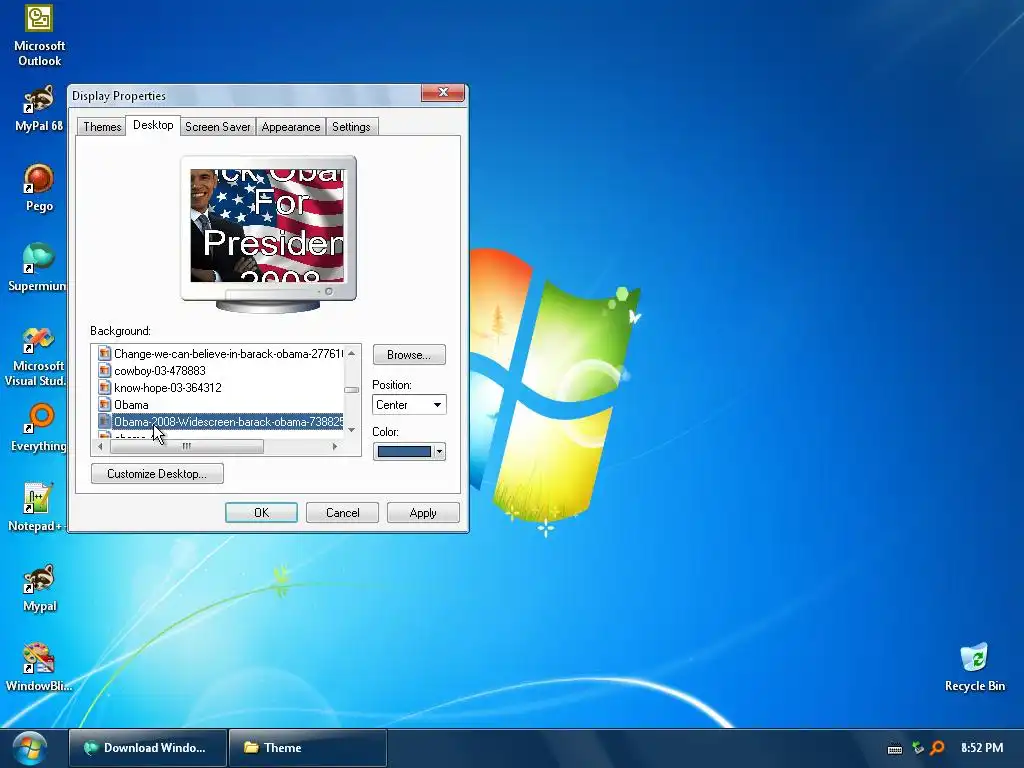Select the Pego desktop shortcut
1024x768 pixels.
[x=39, y=188]
